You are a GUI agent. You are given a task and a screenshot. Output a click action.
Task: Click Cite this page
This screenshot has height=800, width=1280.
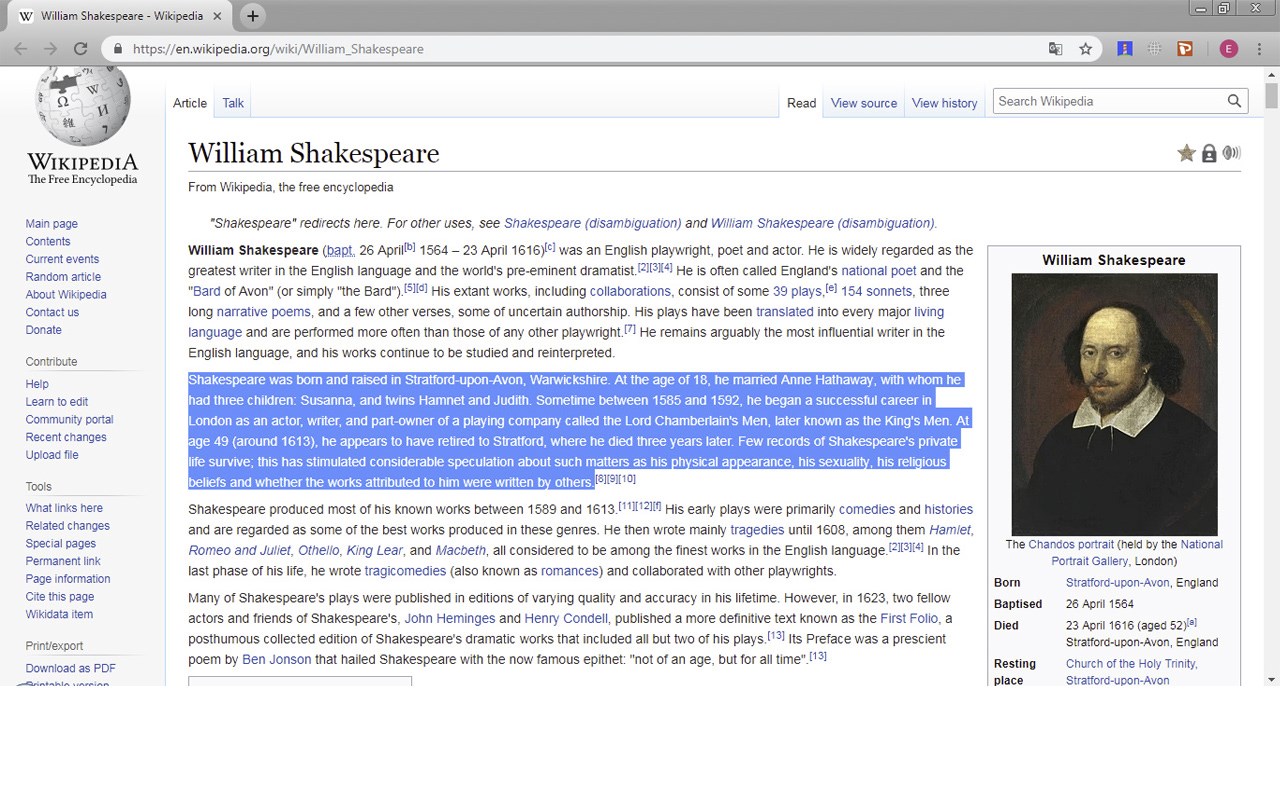point(60,597)
